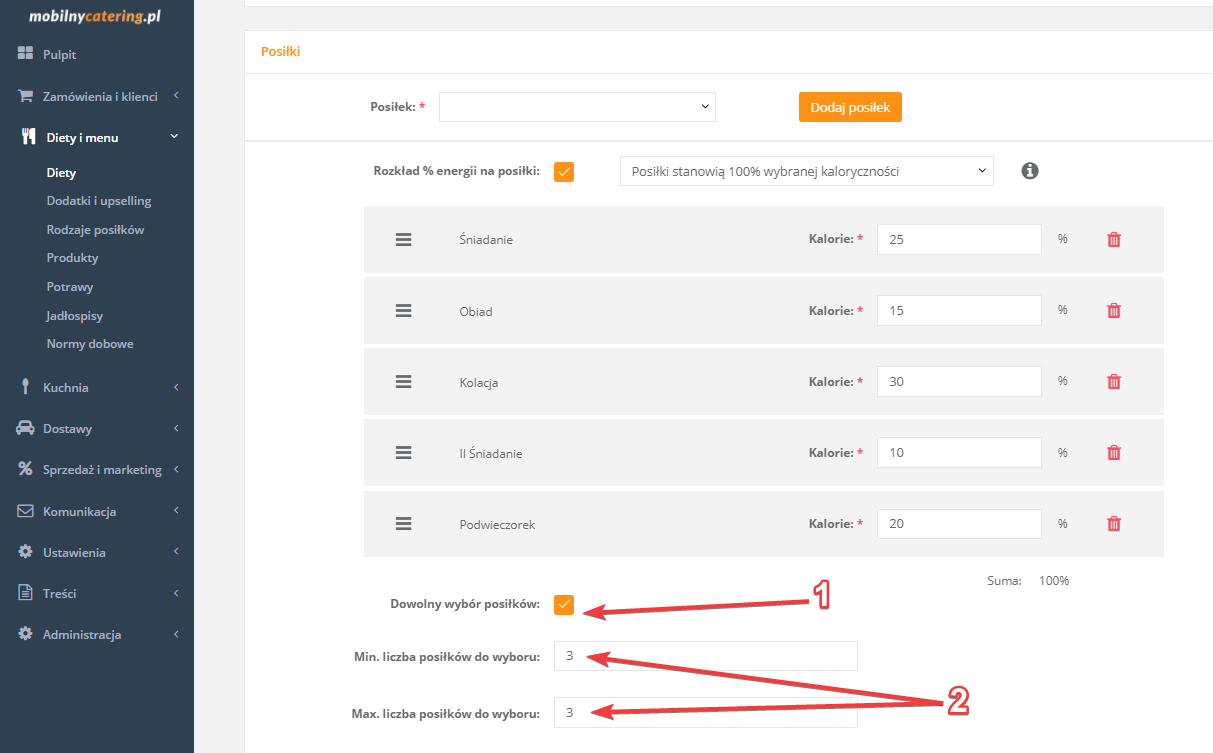1213x753 pixels.
Task: Click the Pulpit dashboard icon in sidebar
Action: click(x=26, y=54)
